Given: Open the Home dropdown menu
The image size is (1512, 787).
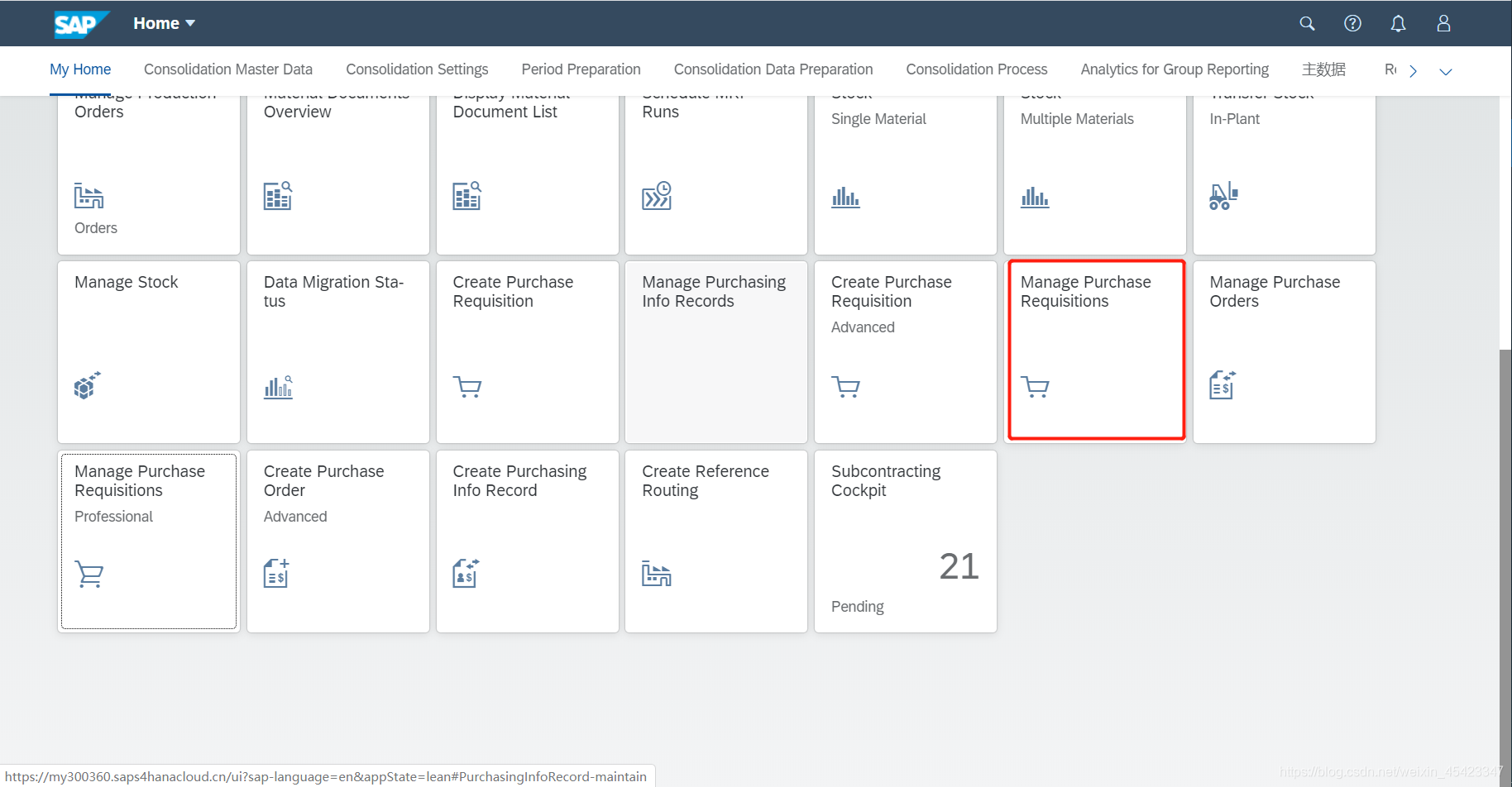Looking at the screenshot, I should (164, 23).
